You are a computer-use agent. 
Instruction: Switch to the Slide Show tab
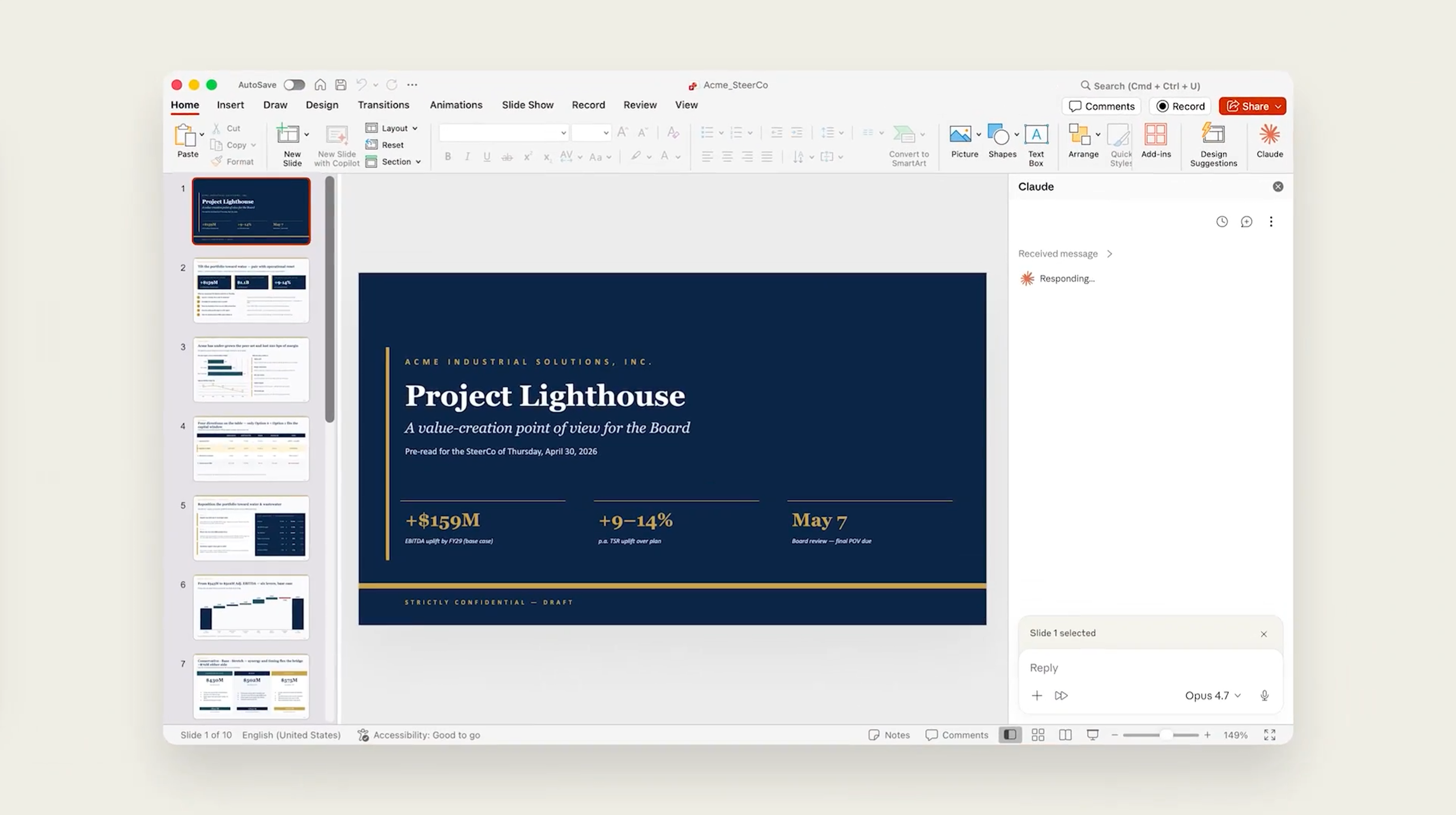[527, 105]
